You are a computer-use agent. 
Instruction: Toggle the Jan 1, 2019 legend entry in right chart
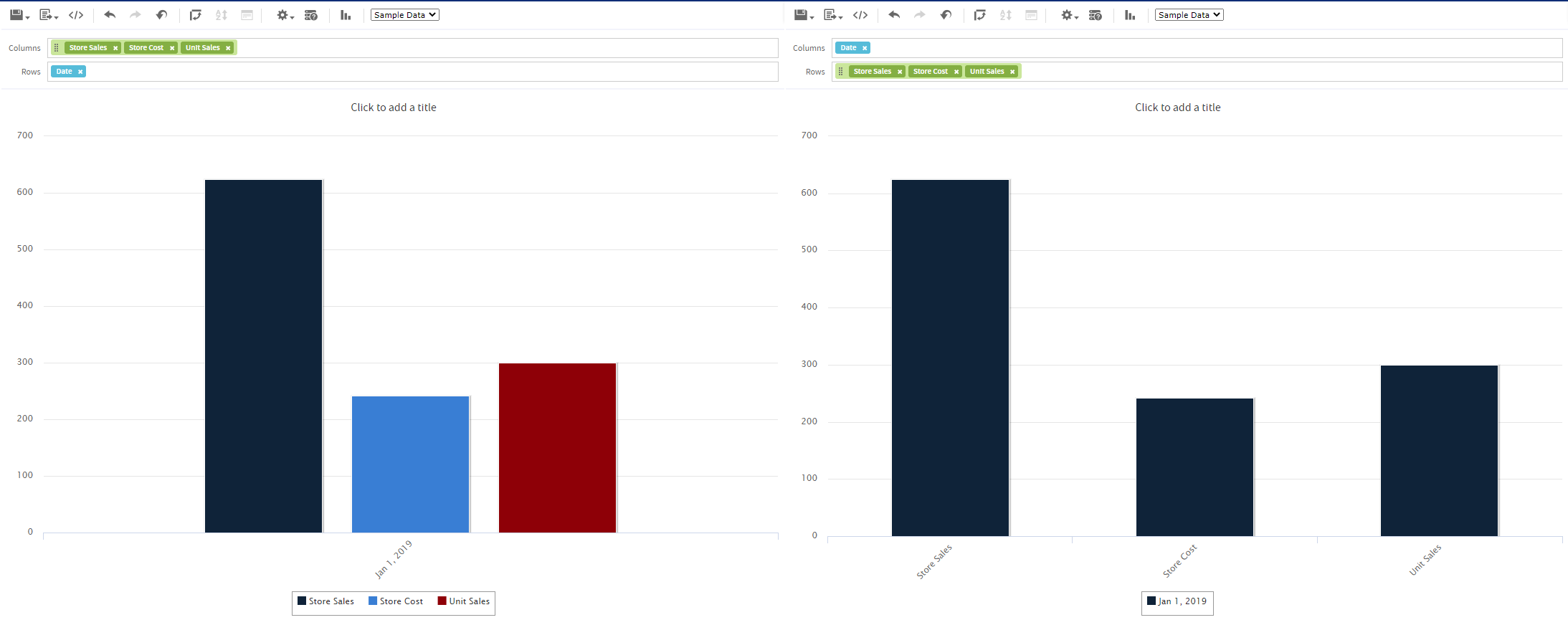[1177, 601]
